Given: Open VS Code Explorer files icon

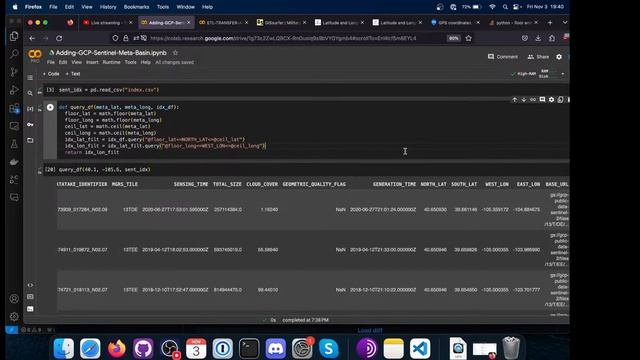Looking at the screenshot, I should tap(14, 36).
